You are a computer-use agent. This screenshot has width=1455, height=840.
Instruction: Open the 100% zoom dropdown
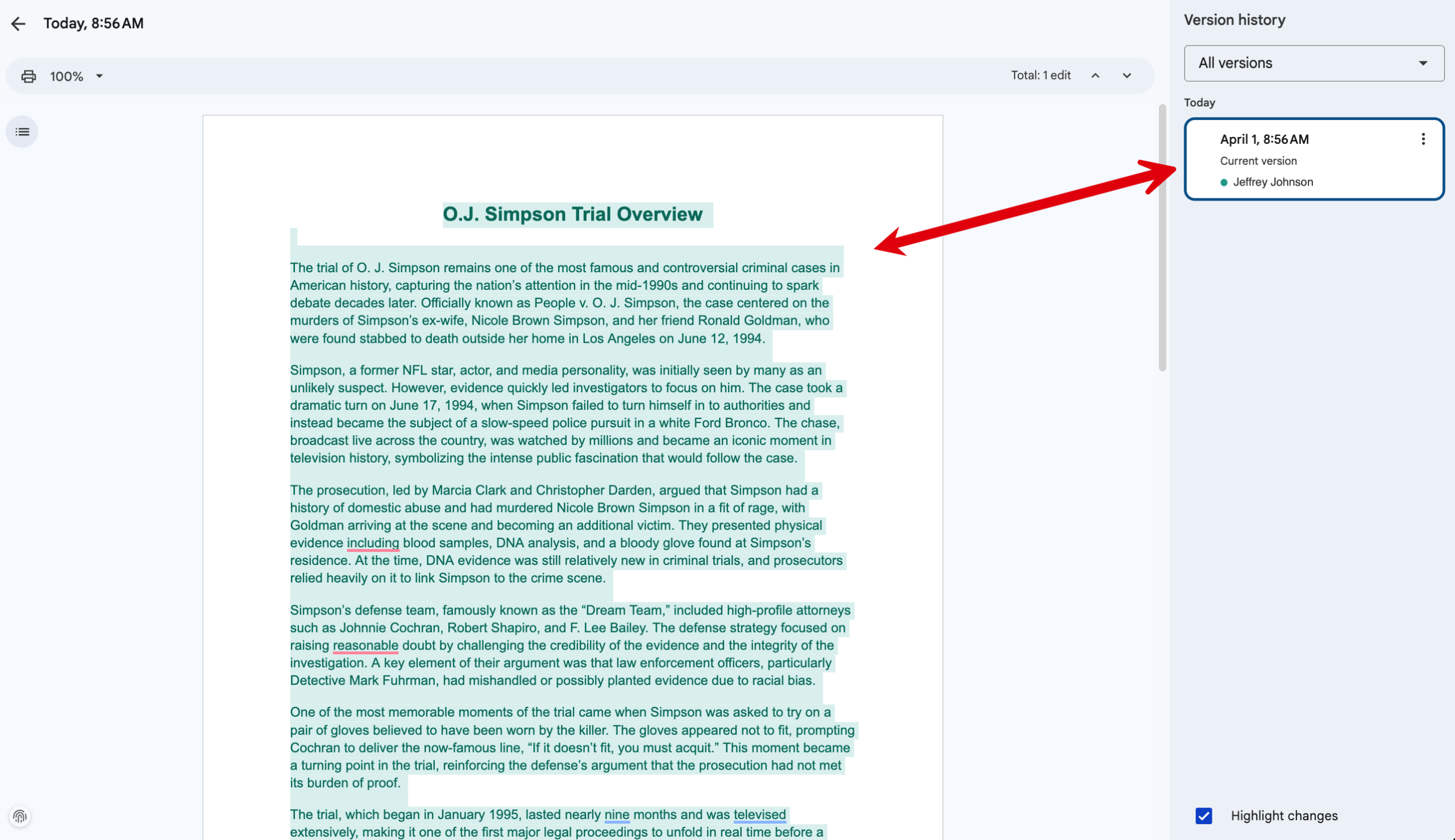tap(67, 76)
